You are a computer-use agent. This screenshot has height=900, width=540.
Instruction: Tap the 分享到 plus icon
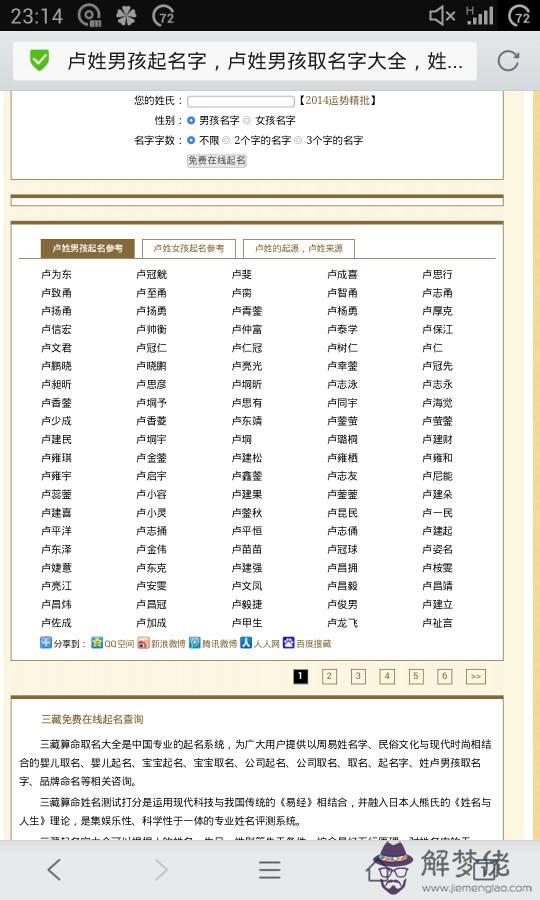pos(46,643)
